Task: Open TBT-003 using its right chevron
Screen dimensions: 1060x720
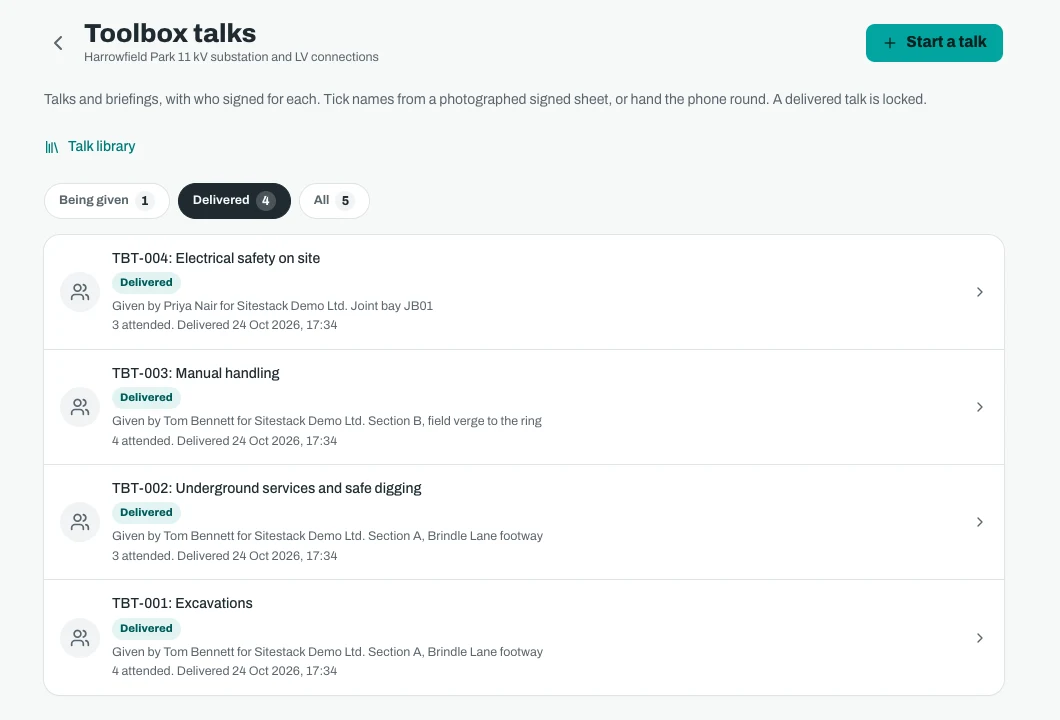Action: coord(980,407)
